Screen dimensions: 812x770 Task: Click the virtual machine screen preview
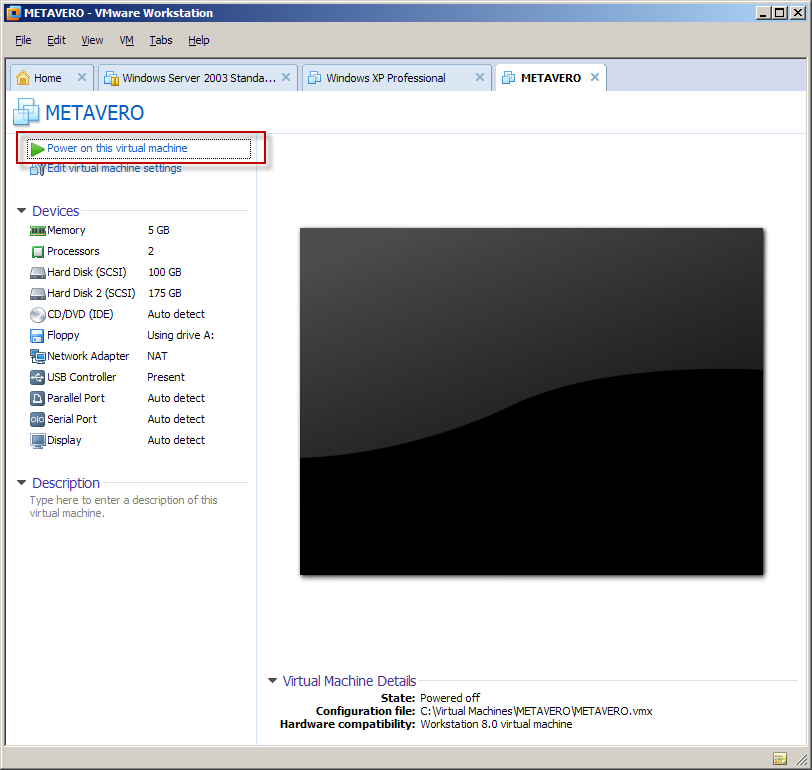(x=531, y=401)
